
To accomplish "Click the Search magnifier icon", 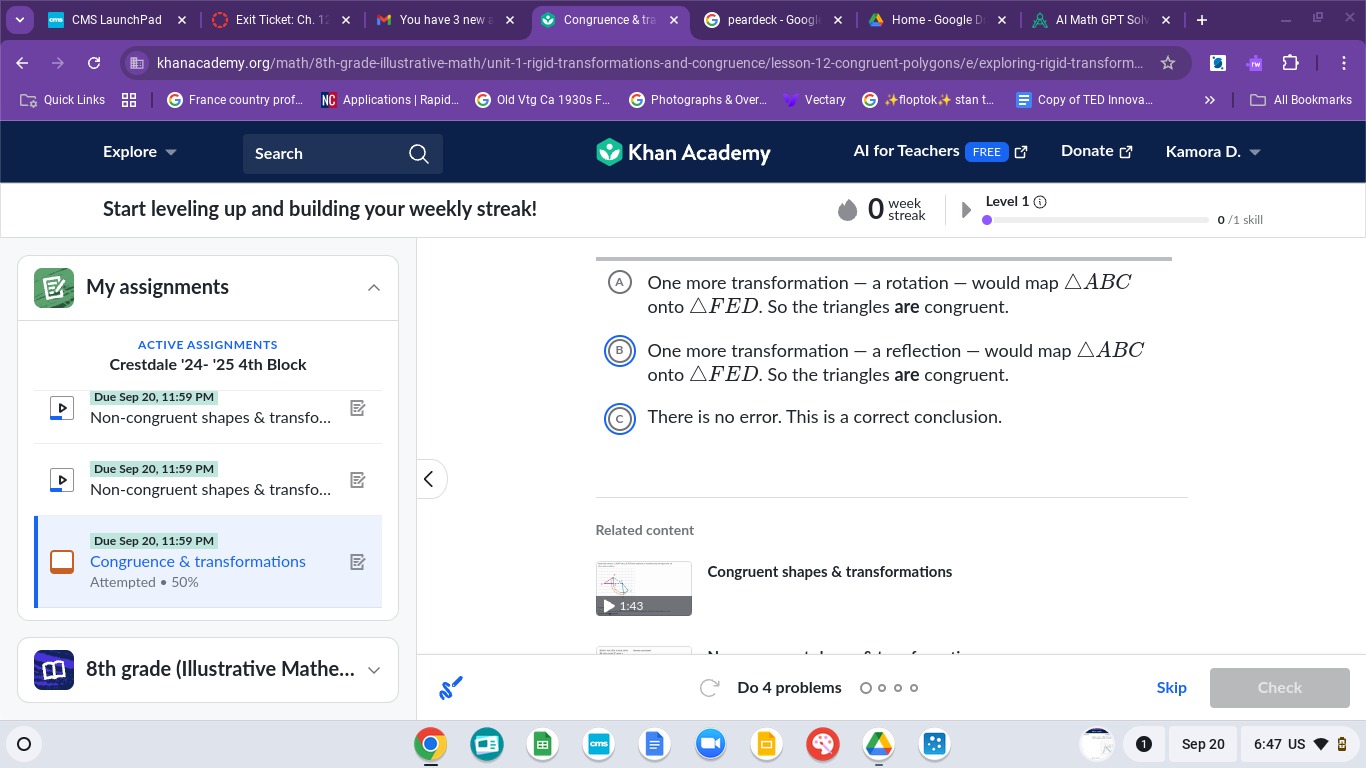I will (x=419, y=153).
